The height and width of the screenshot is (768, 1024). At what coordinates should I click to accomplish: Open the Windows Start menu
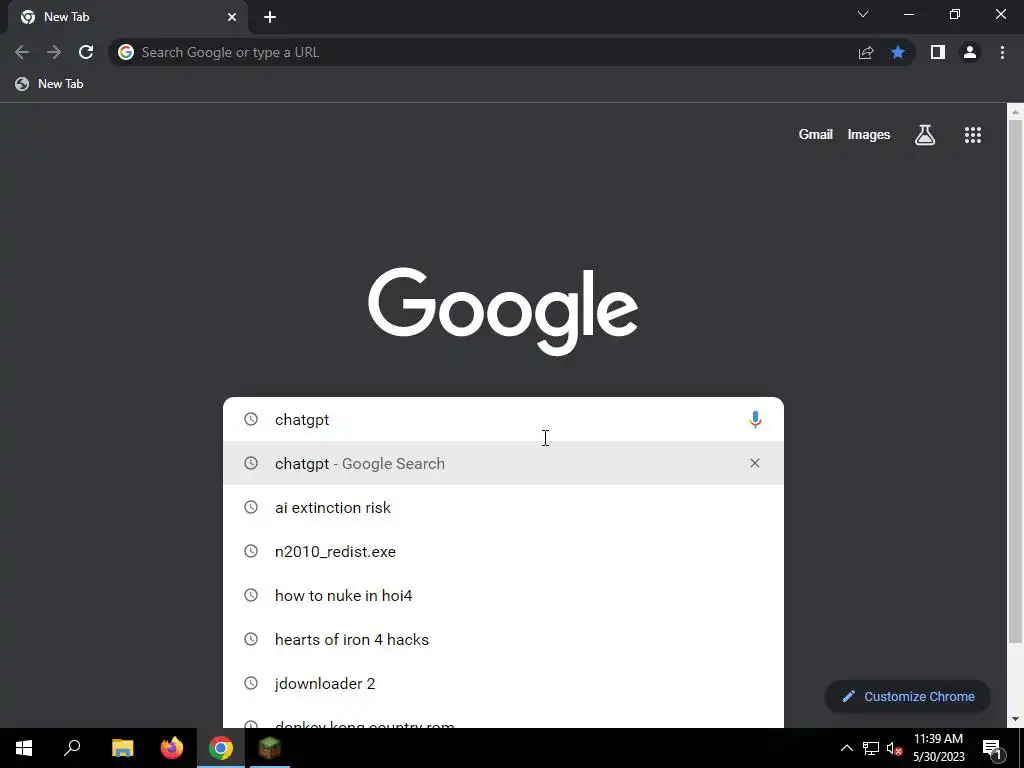tap(24, 748)
